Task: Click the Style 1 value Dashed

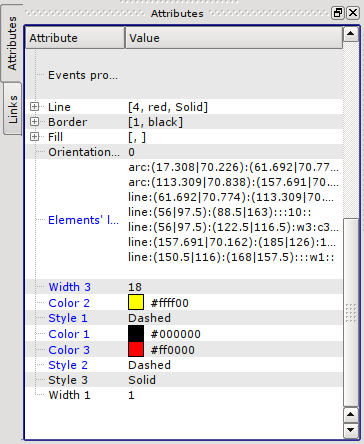Action: tap(149, 318)
